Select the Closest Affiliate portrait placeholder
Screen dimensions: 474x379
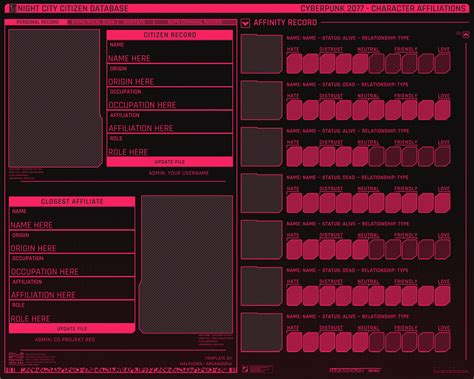[x=187, y=264]
